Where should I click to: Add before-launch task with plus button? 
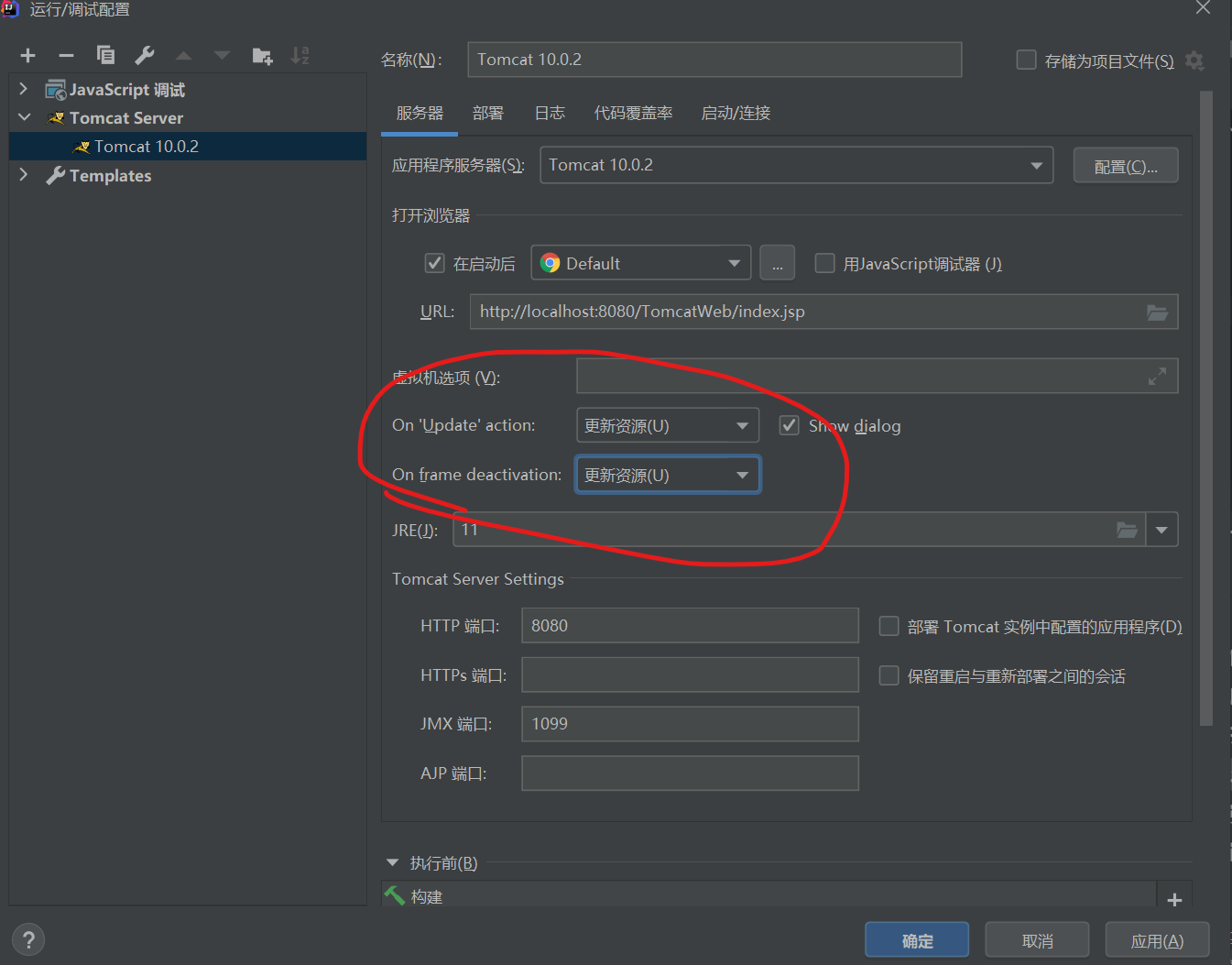tap(1174, 900)
